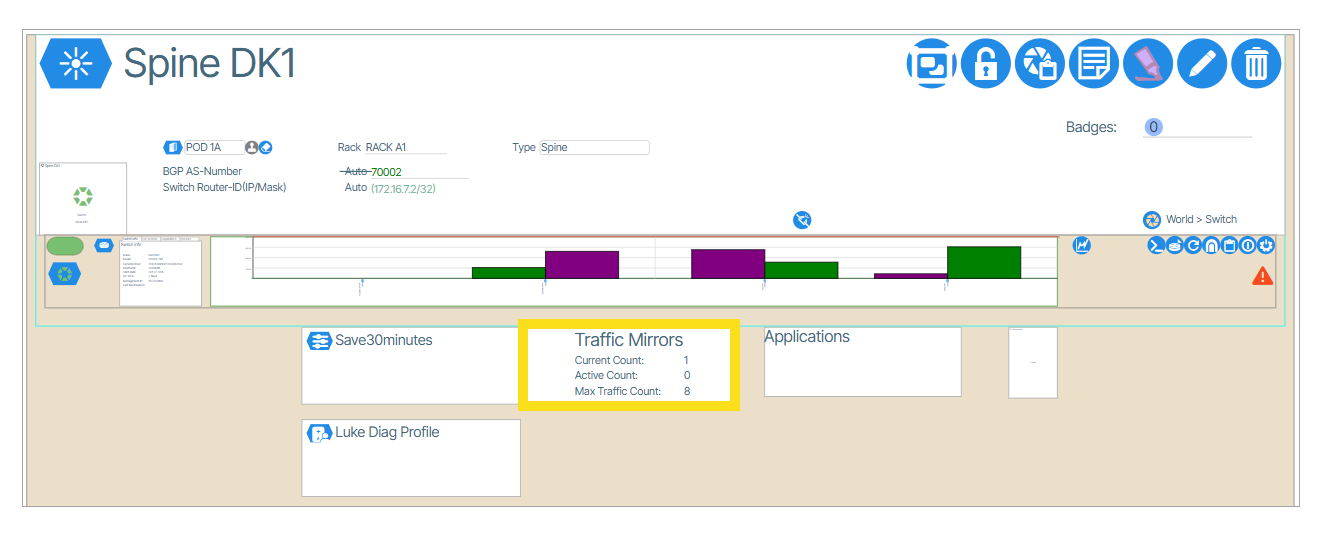Click the screens overlay icon in header

931,65
